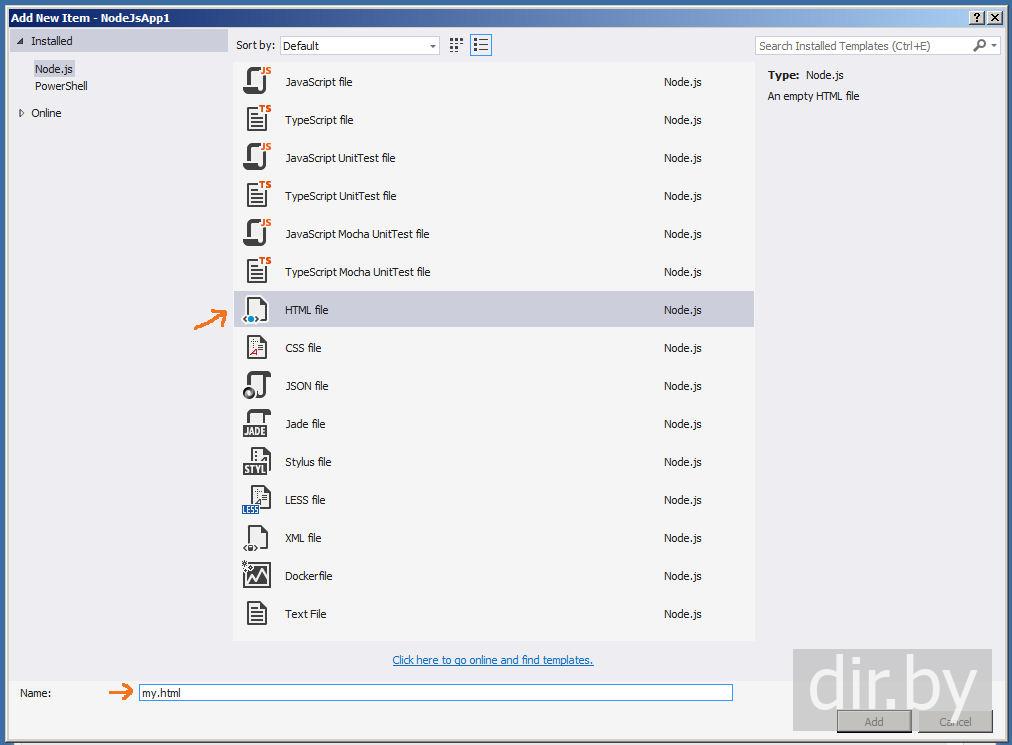Select the 'LESS file' template name
The width and height of the screenshot is (1012, 745).
click(x=305, y=500)
